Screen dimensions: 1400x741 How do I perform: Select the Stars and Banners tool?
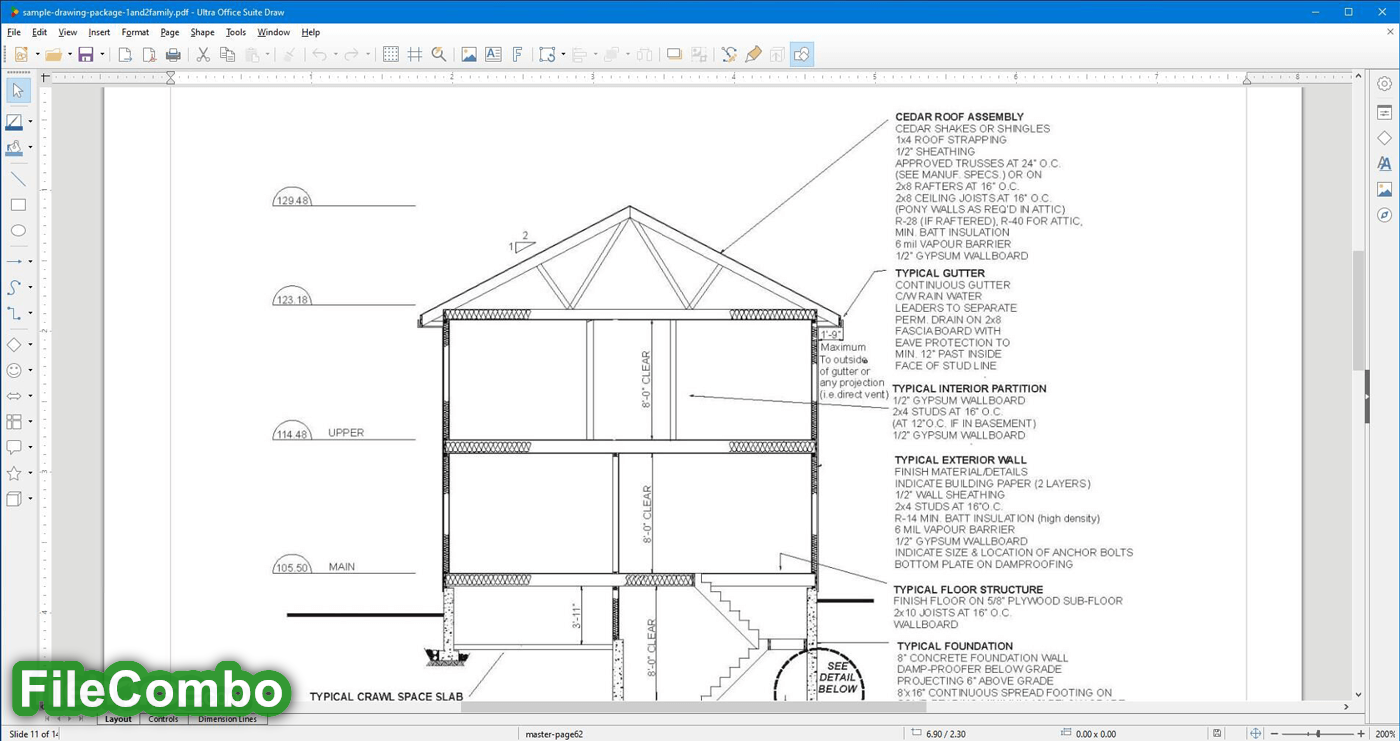point(14,473)
